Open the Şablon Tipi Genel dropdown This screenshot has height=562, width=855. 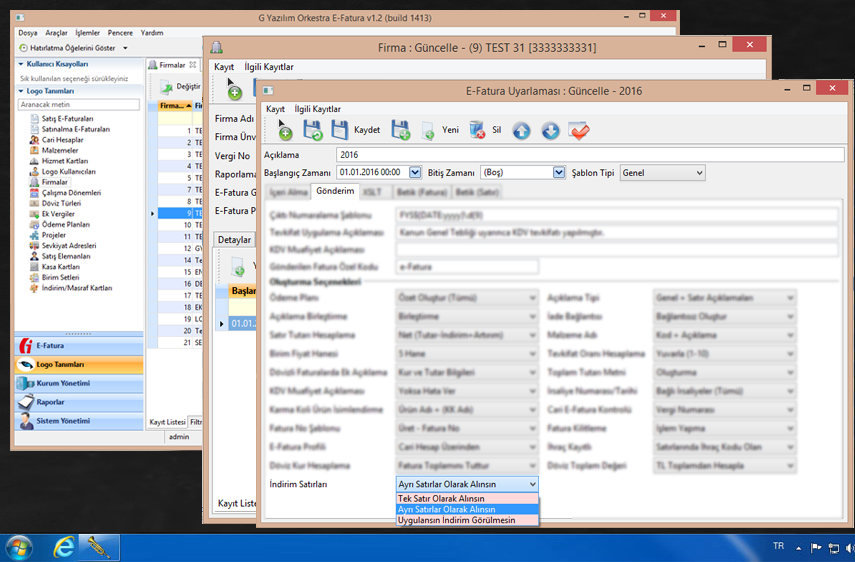(663, 173)
